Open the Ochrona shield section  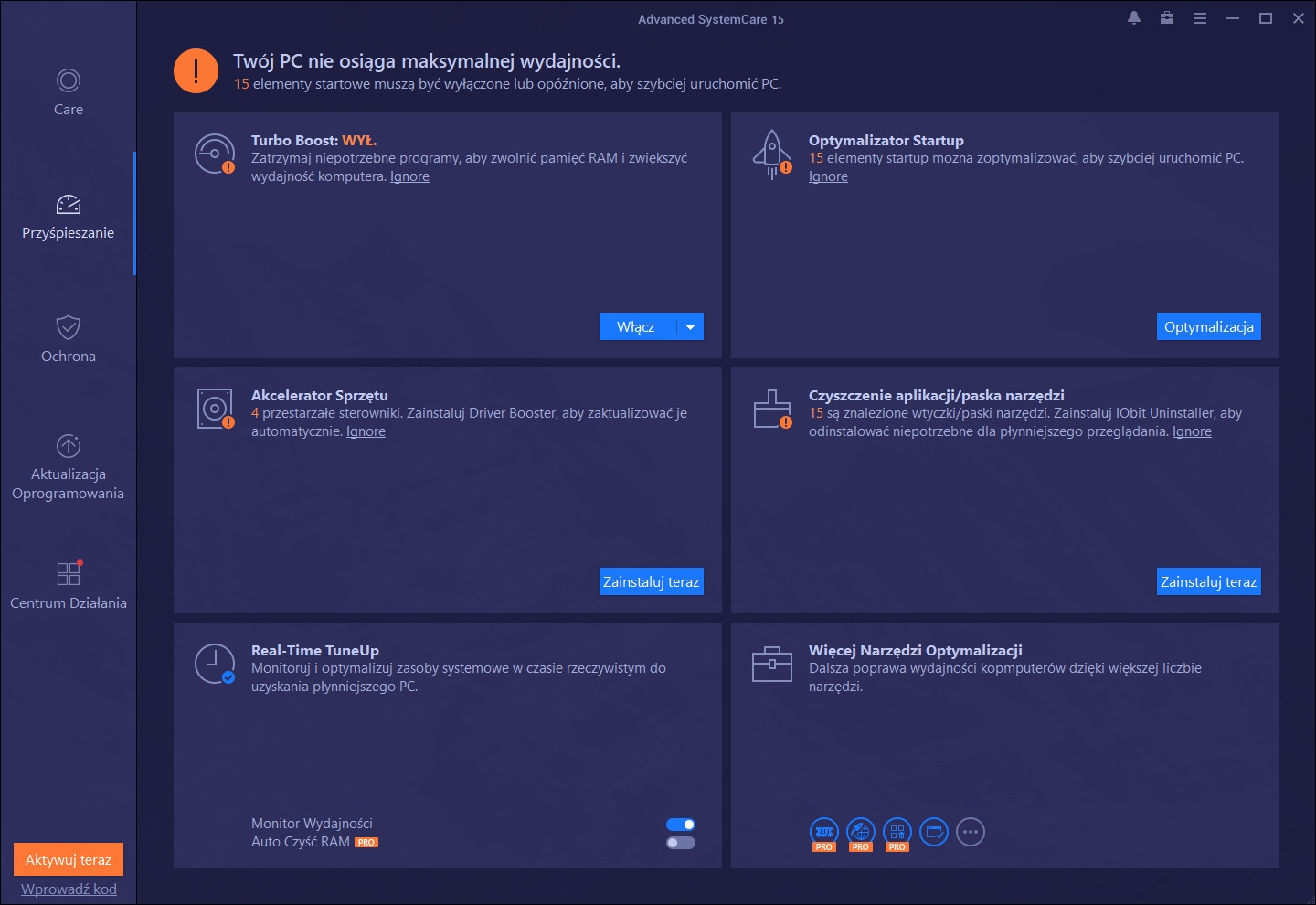click(69, 339)
